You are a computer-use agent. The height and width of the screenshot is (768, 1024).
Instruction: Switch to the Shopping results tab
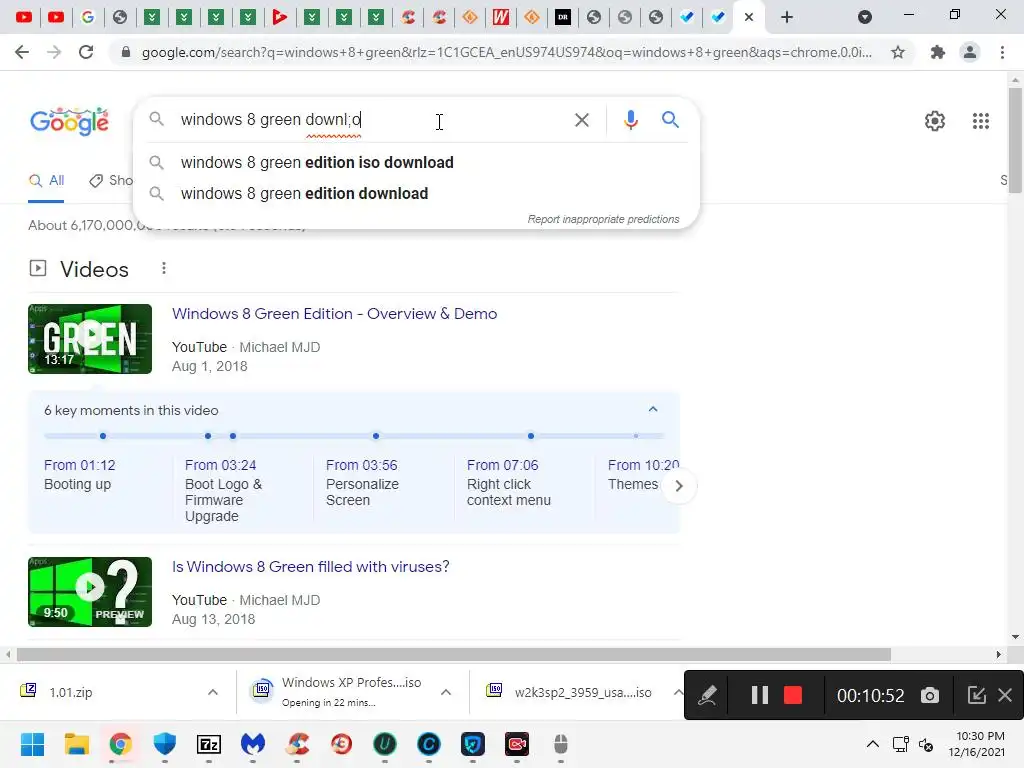coord(111,181)
